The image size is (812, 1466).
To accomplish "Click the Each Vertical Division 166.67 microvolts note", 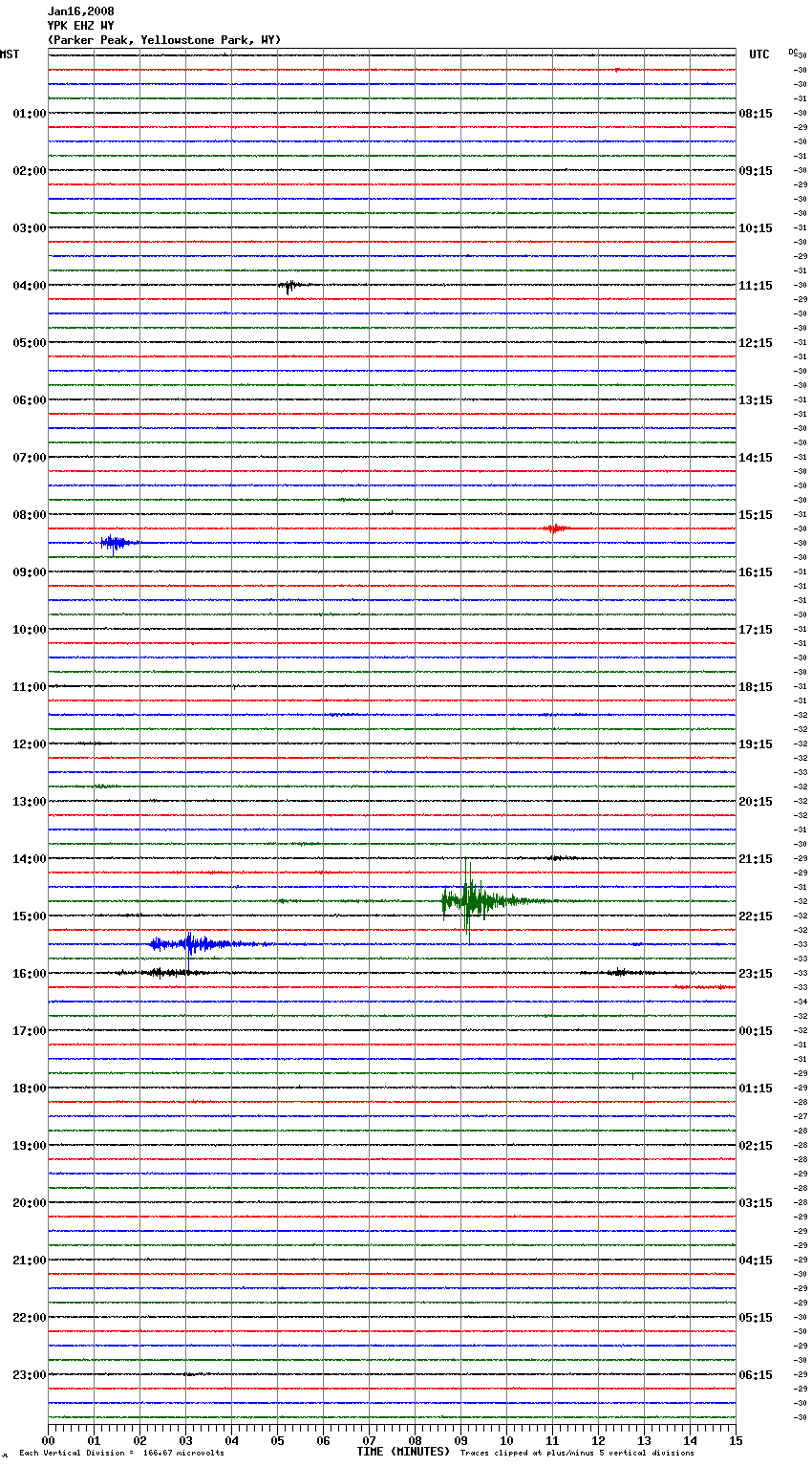I will click(121, 1454).
